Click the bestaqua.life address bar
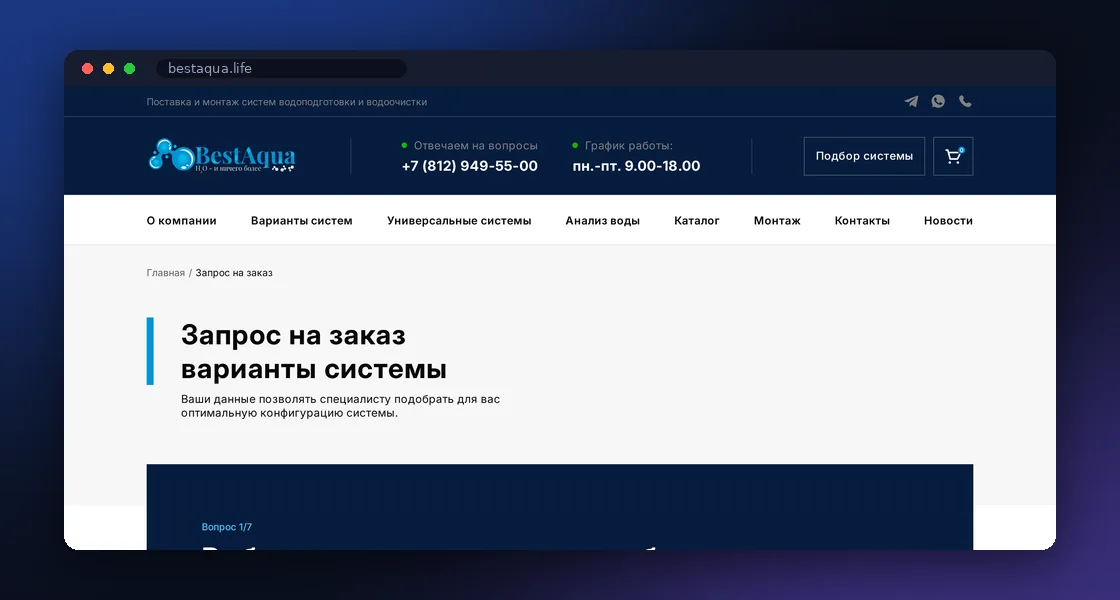 pos(281,69)
